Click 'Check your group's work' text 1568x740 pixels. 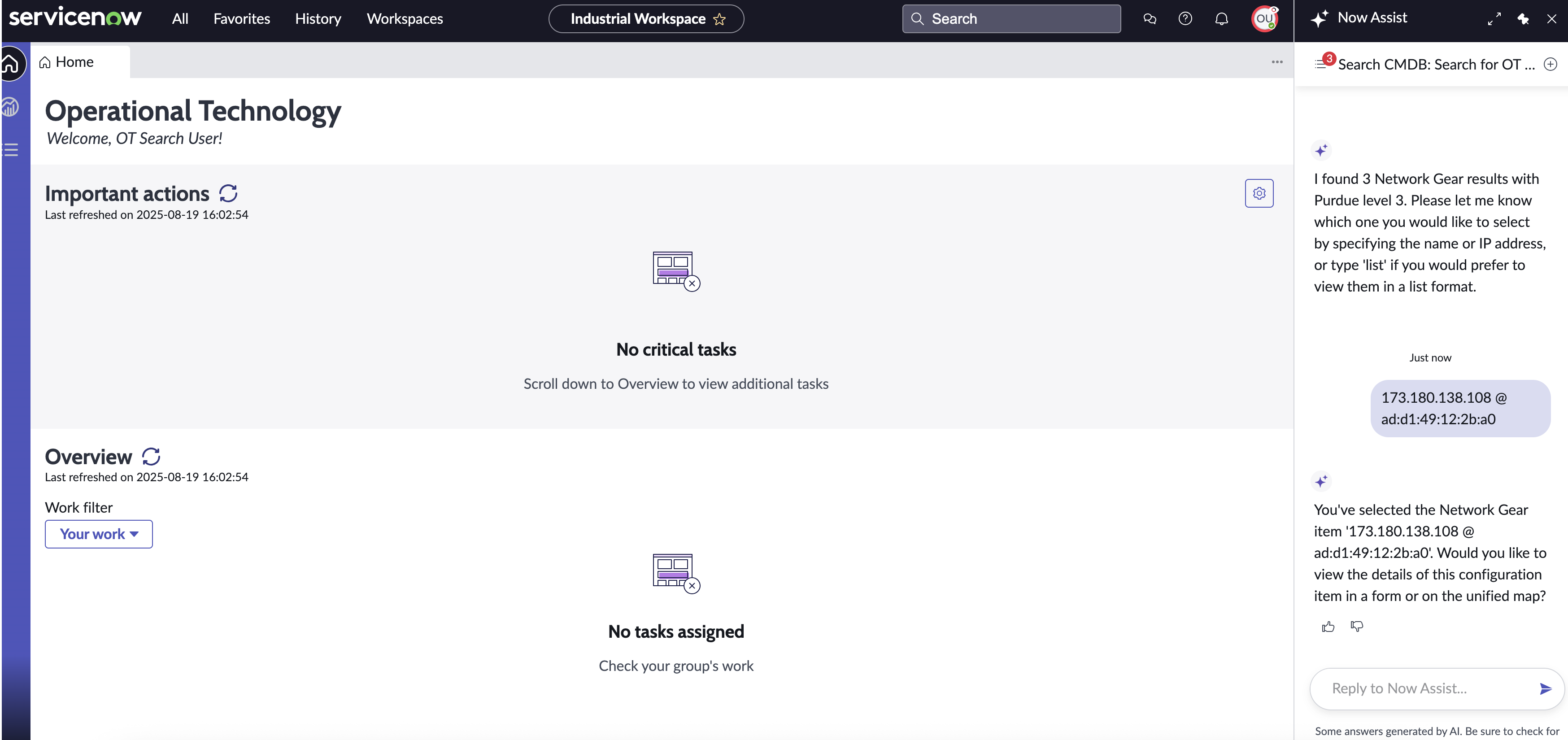[x=675, y=666]
